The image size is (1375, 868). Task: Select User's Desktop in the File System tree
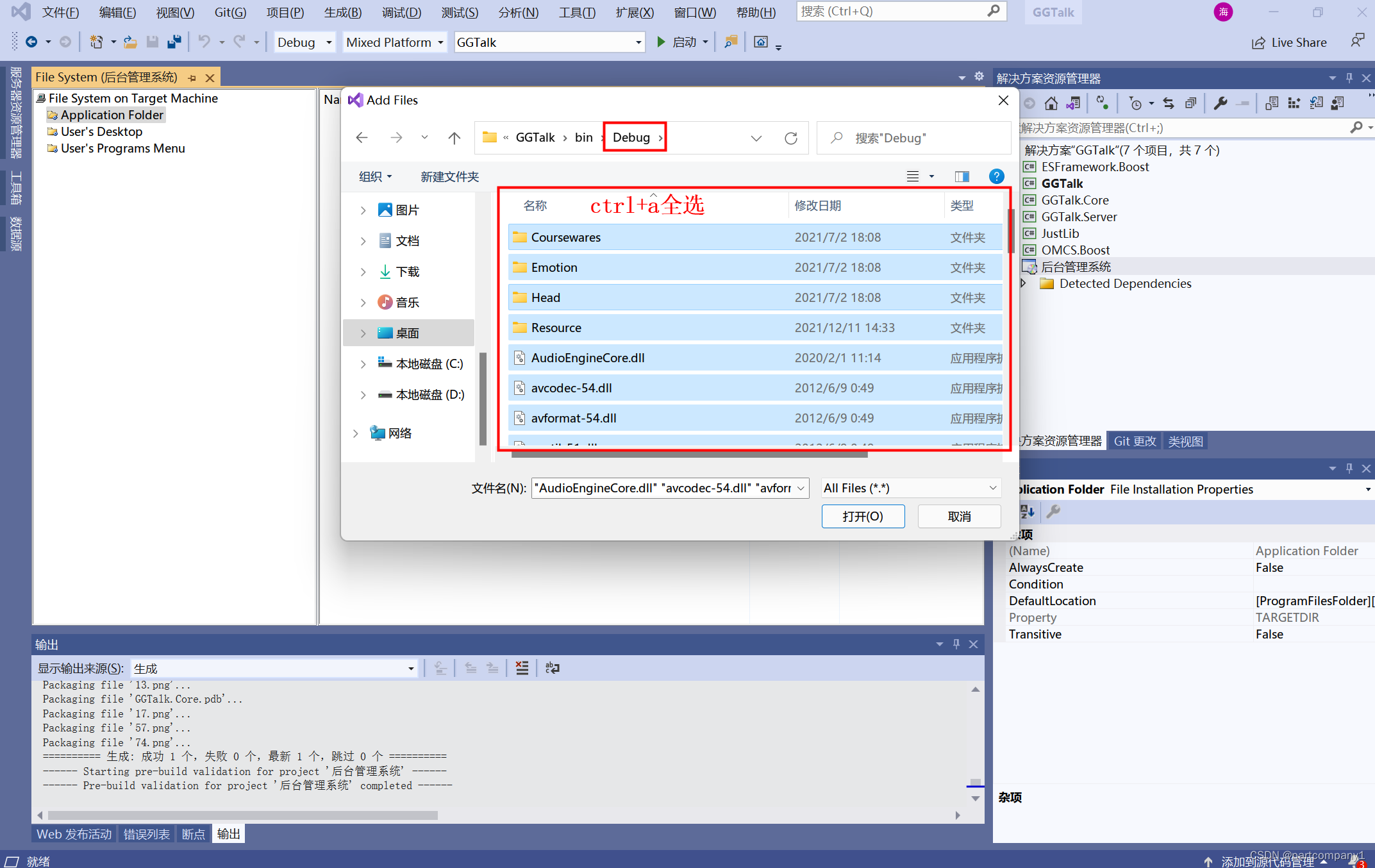click(101, 131)
